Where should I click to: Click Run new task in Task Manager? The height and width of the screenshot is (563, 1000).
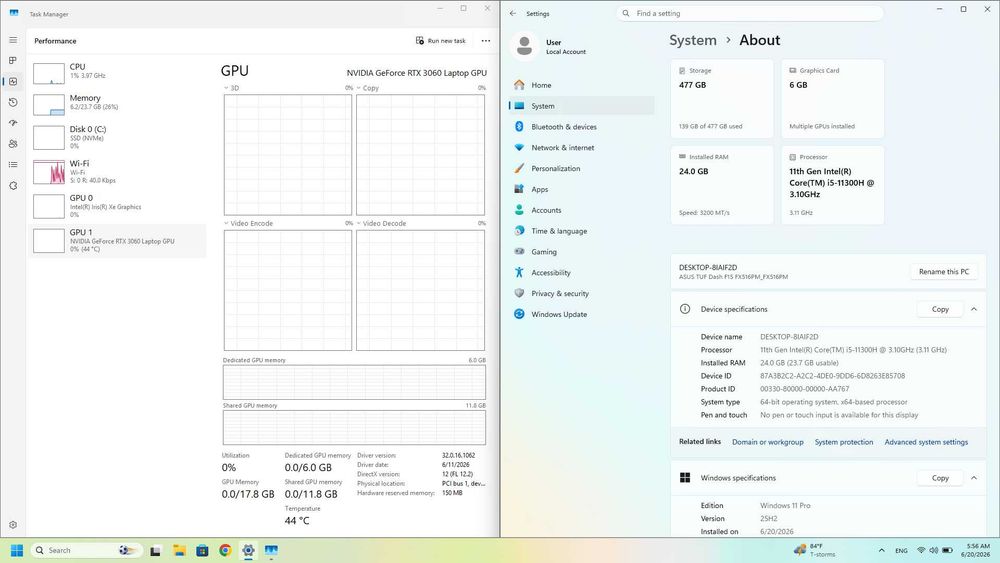441,41
